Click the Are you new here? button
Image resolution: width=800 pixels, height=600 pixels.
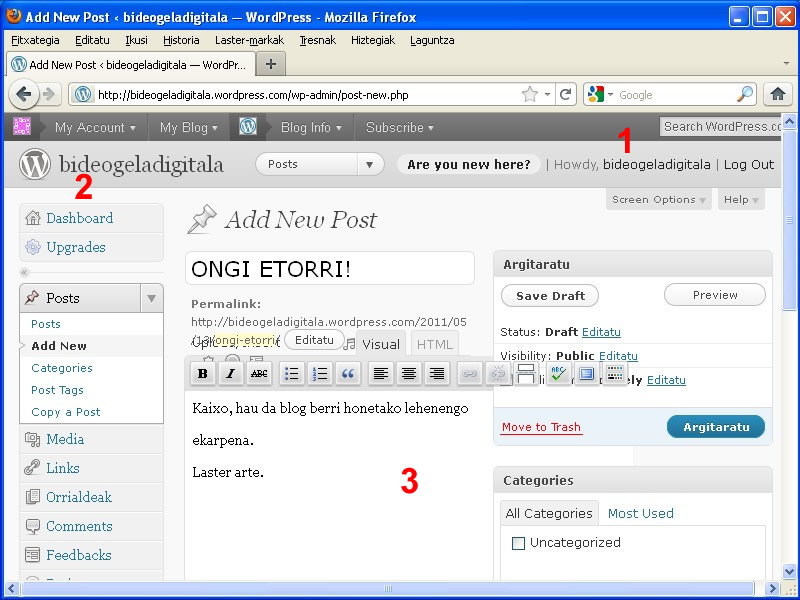468,165
